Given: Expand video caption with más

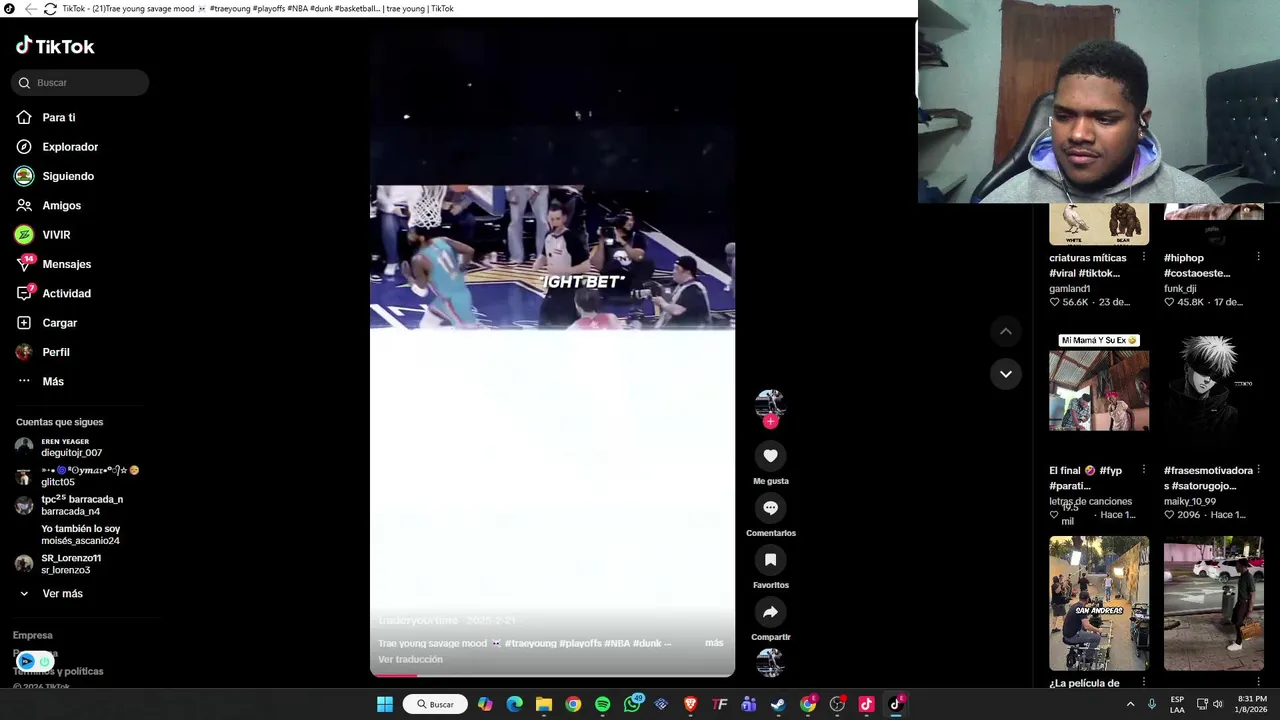Looking at the screenshot, I should pyautogui.click(x=714, y=643).
